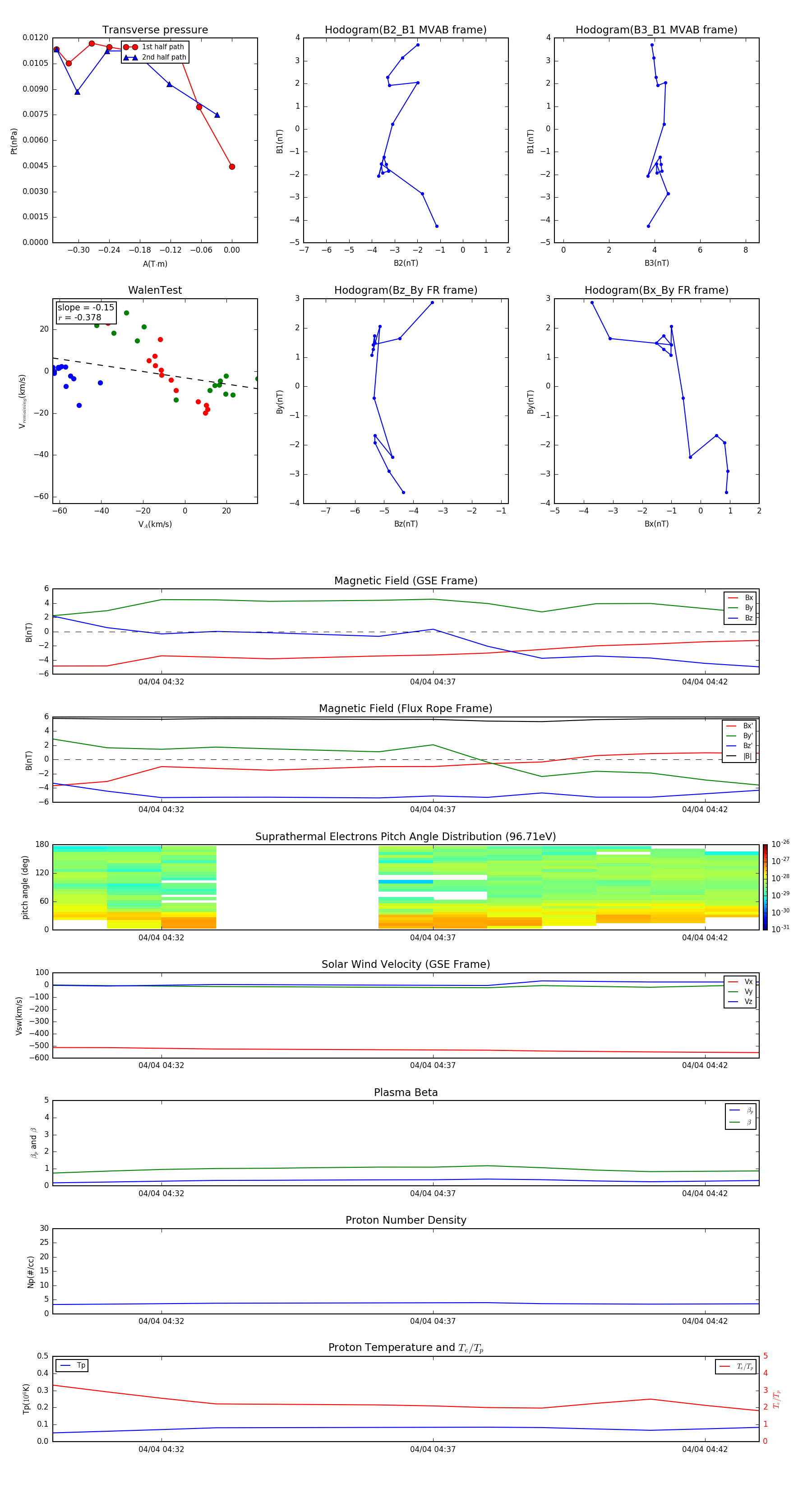Click the 'Hodogram(Bz_By FR frame)' title
This screenshot has width=812, height=1489.
click(x=406, y=290)
